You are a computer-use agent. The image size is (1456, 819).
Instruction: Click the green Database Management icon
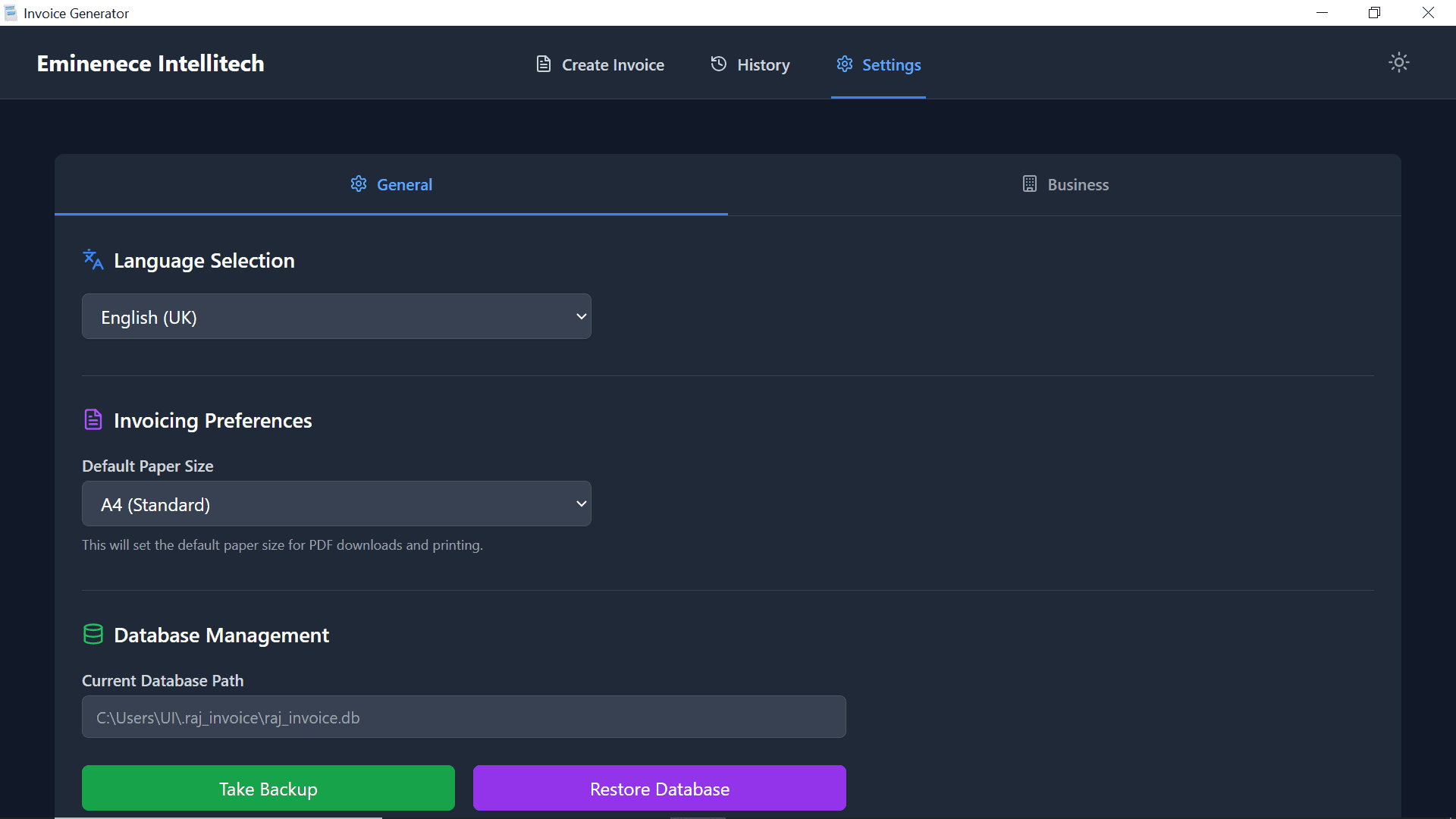point(93,635)
